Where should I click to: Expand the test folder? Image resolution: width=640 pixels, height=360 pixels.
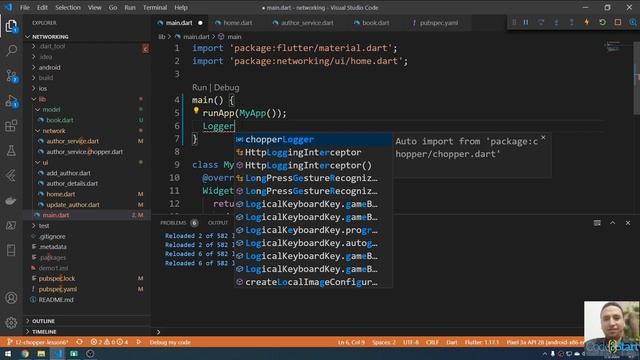click(44, 226)
